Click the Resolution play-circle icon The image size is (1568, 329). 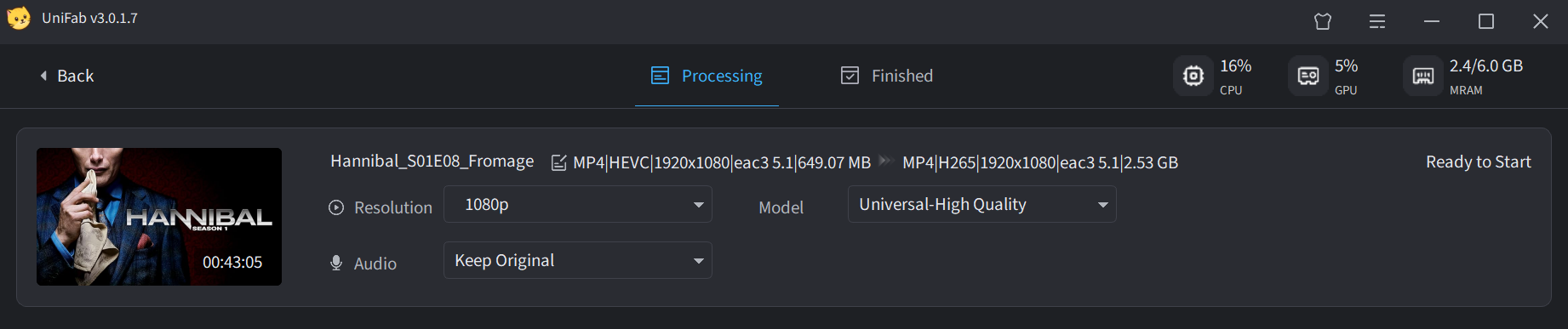[x=336, y=207]
